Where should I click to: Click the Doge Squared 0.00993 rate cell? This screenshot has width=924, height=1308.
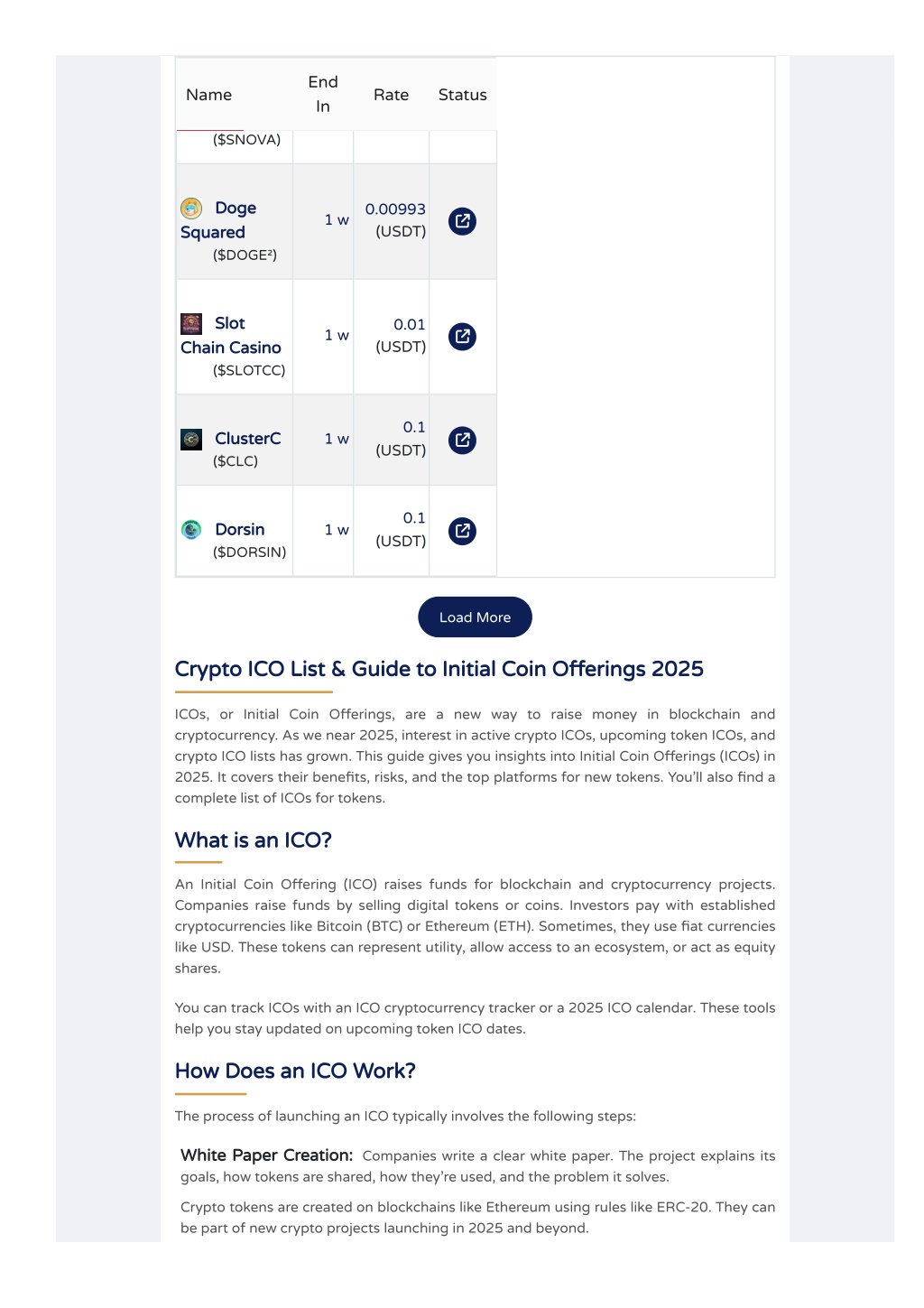[x=392, y=221]
